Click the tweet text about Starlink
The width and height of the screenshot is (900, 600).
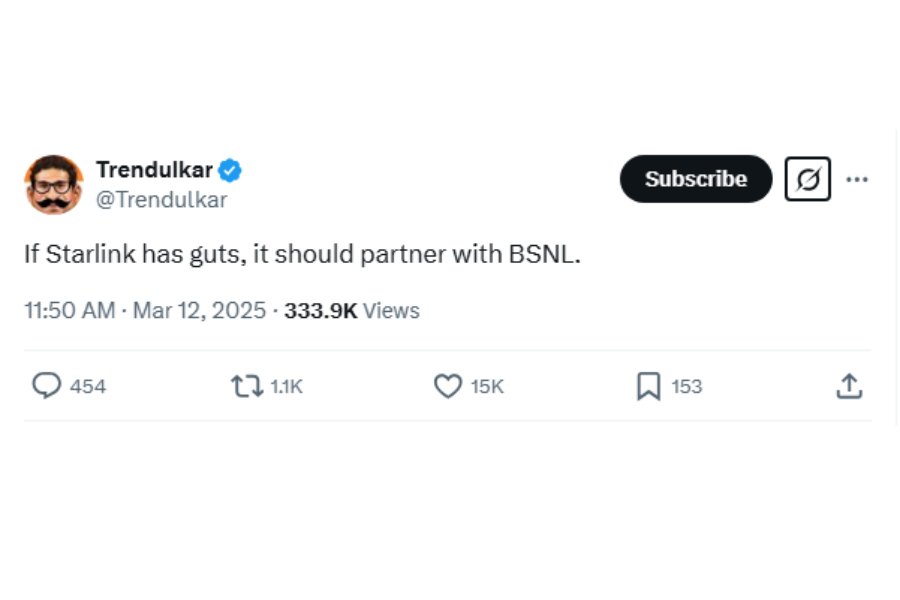tap(302, 255)
